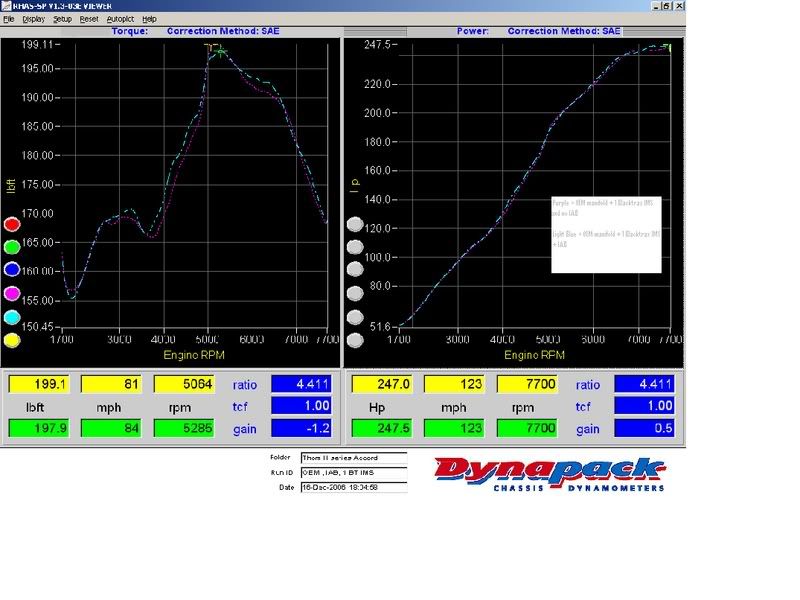The width and height of the screenshot is (800, 600).
Task: Open the Setup menu
Action: click(62, 19)
